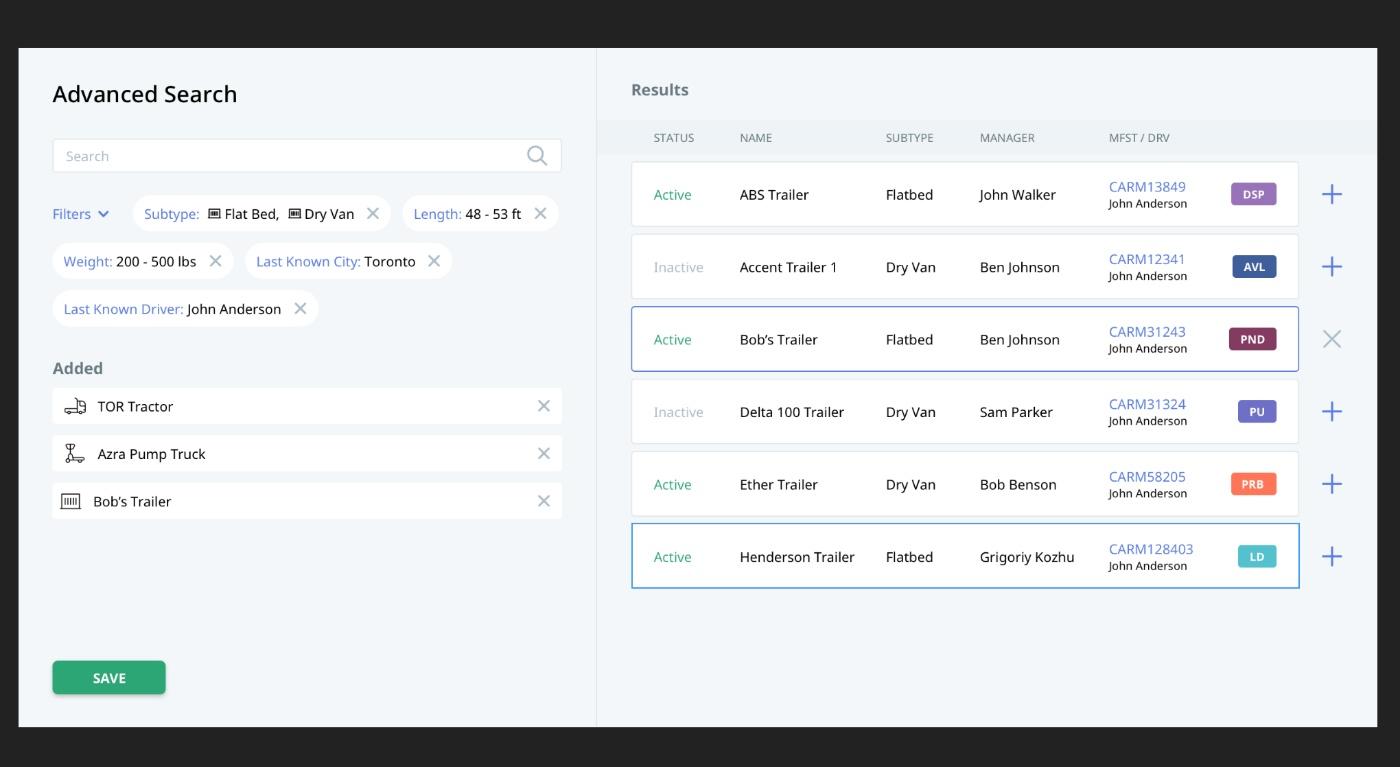Click the Save button

click(109, 677)
